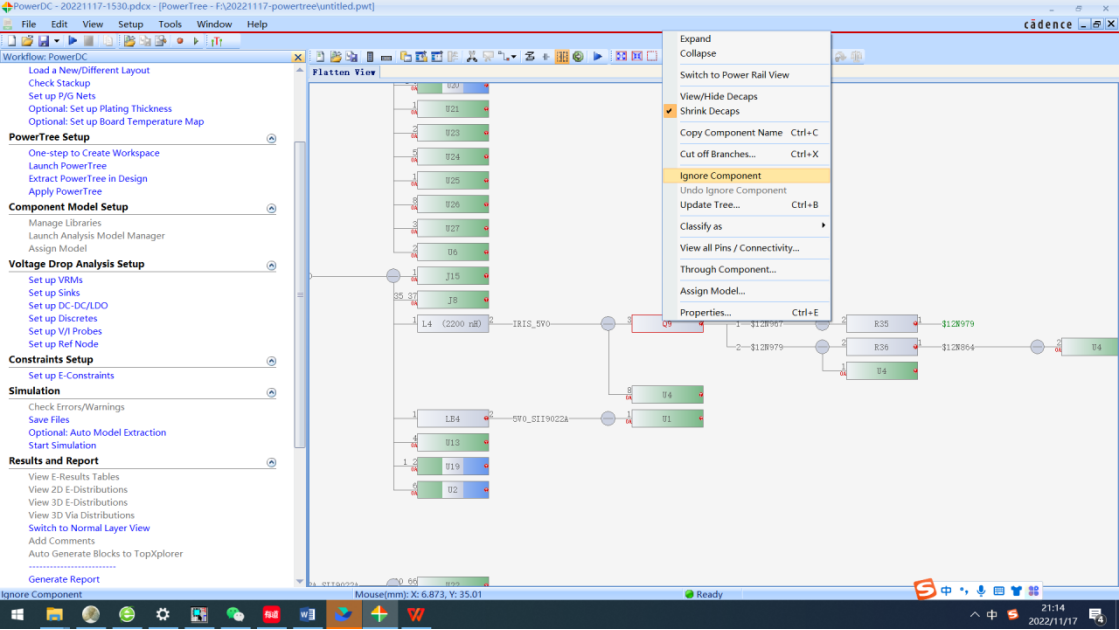Image resolution: width=1119 pixels, height=630 pixels.
Task: Select Switch to Power Rail View
Action: [746, 75]
